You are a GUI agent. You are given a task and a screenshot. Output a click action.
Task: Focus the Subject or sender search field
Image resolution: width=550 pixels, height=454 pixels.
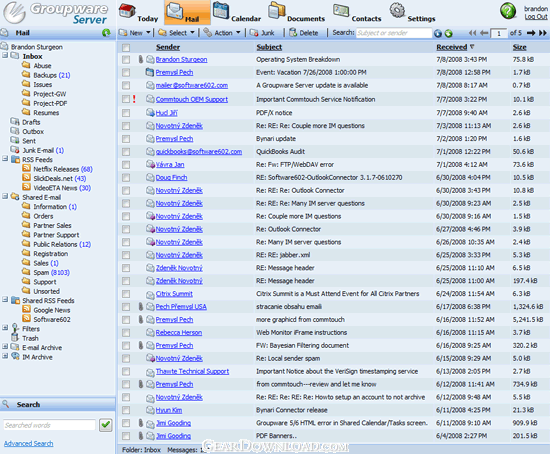coord(394,33)
